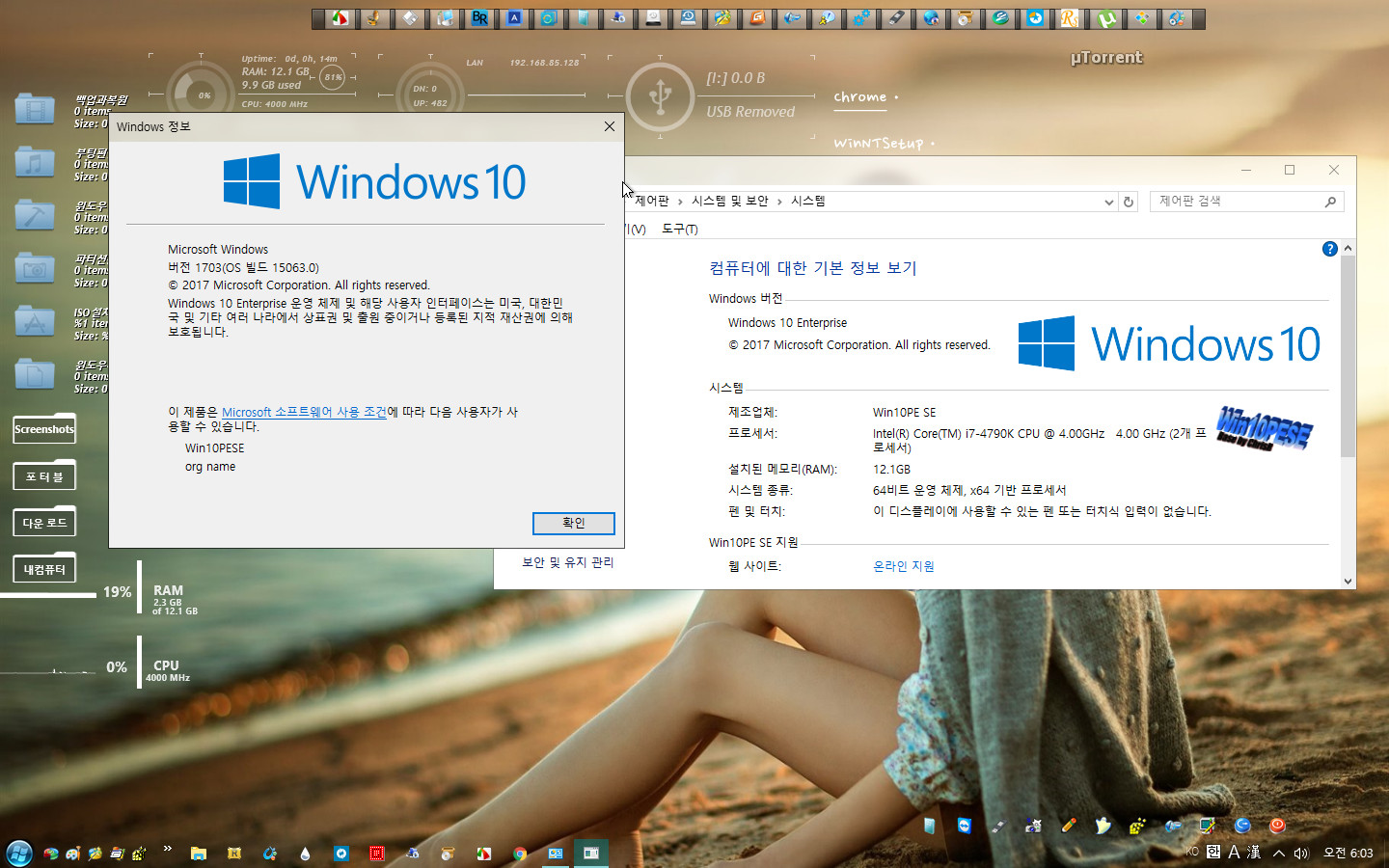Click the chrome launcher text on desktop
1389x868 pixels.
(x=860, y=96)
